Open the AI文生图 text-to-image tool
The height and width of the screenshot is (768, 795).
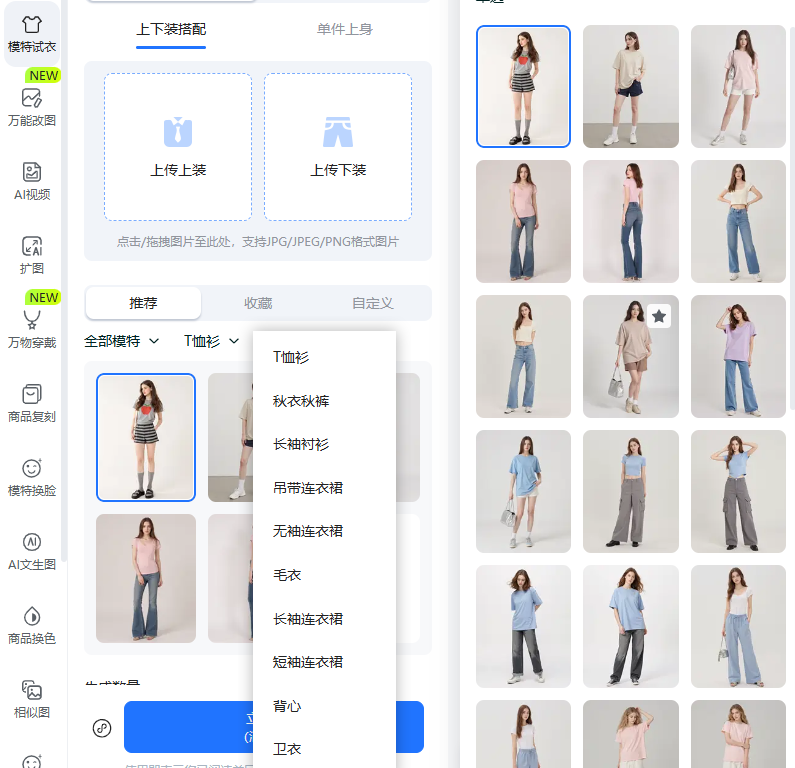31,552
